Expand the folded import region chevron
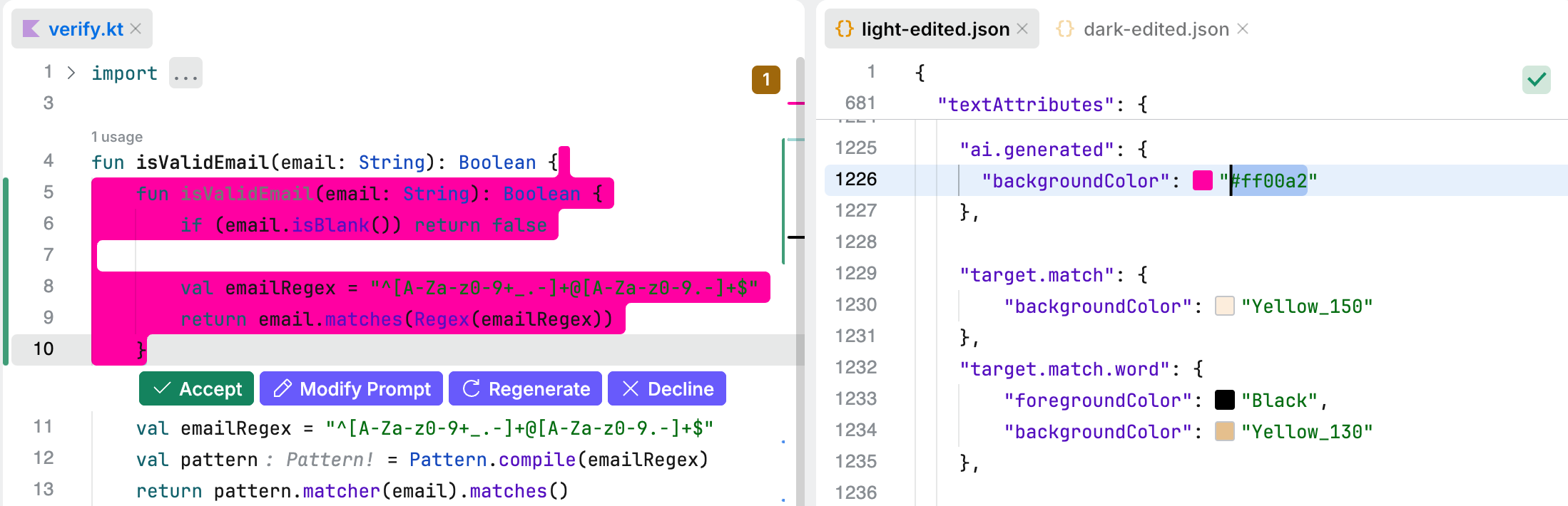The image size is (1568, 506). tap(71, 73)
